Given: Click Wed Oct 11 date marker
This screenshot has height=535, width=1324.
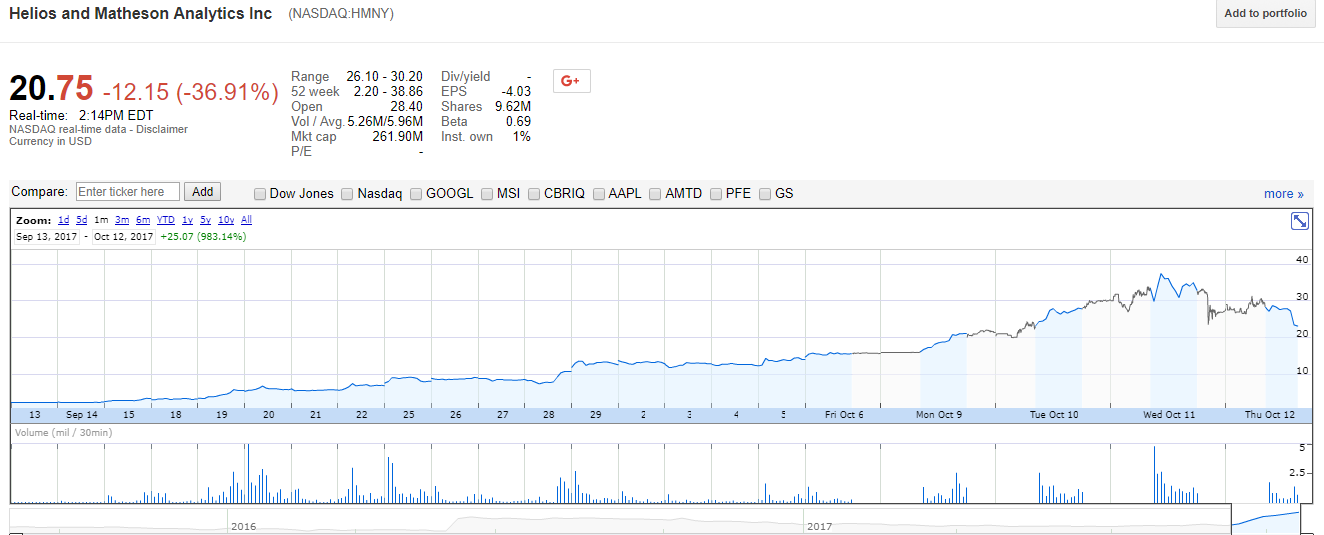Looking at the screenshot, I should coord(1169,414).
